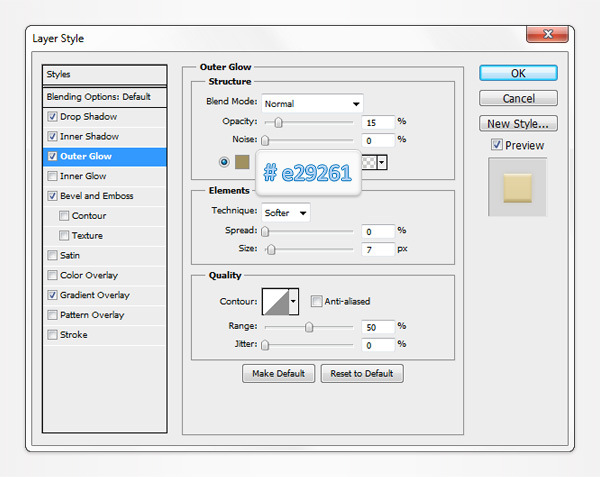600x477 pixels.
Task: Open the Contour picker arrow
Action: pos(293,301)
